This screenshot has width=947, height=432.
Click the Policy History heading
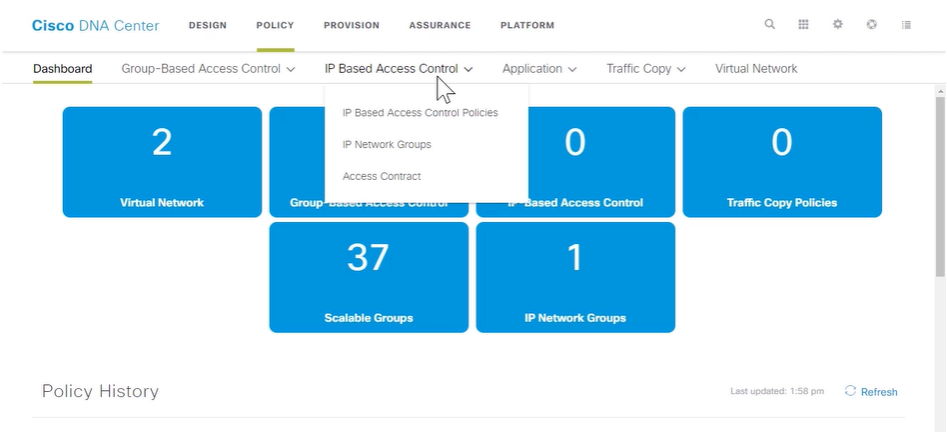click(x=100, y=391)
